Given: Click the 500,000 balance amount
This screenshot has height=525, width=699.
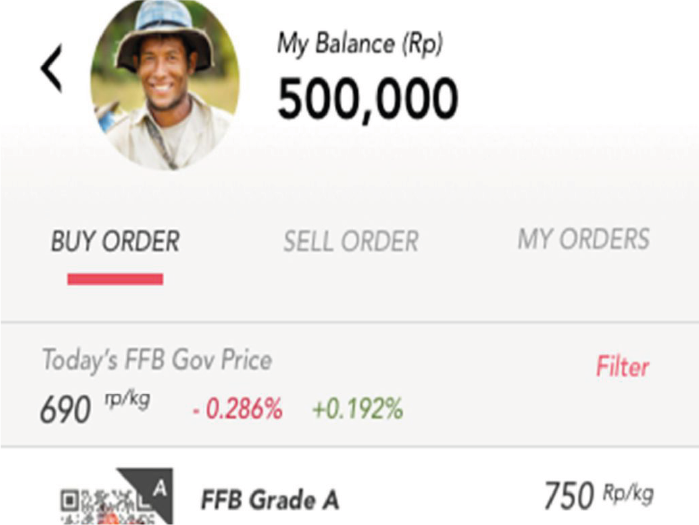Looking at the screenshot, I should coord(367,99).
